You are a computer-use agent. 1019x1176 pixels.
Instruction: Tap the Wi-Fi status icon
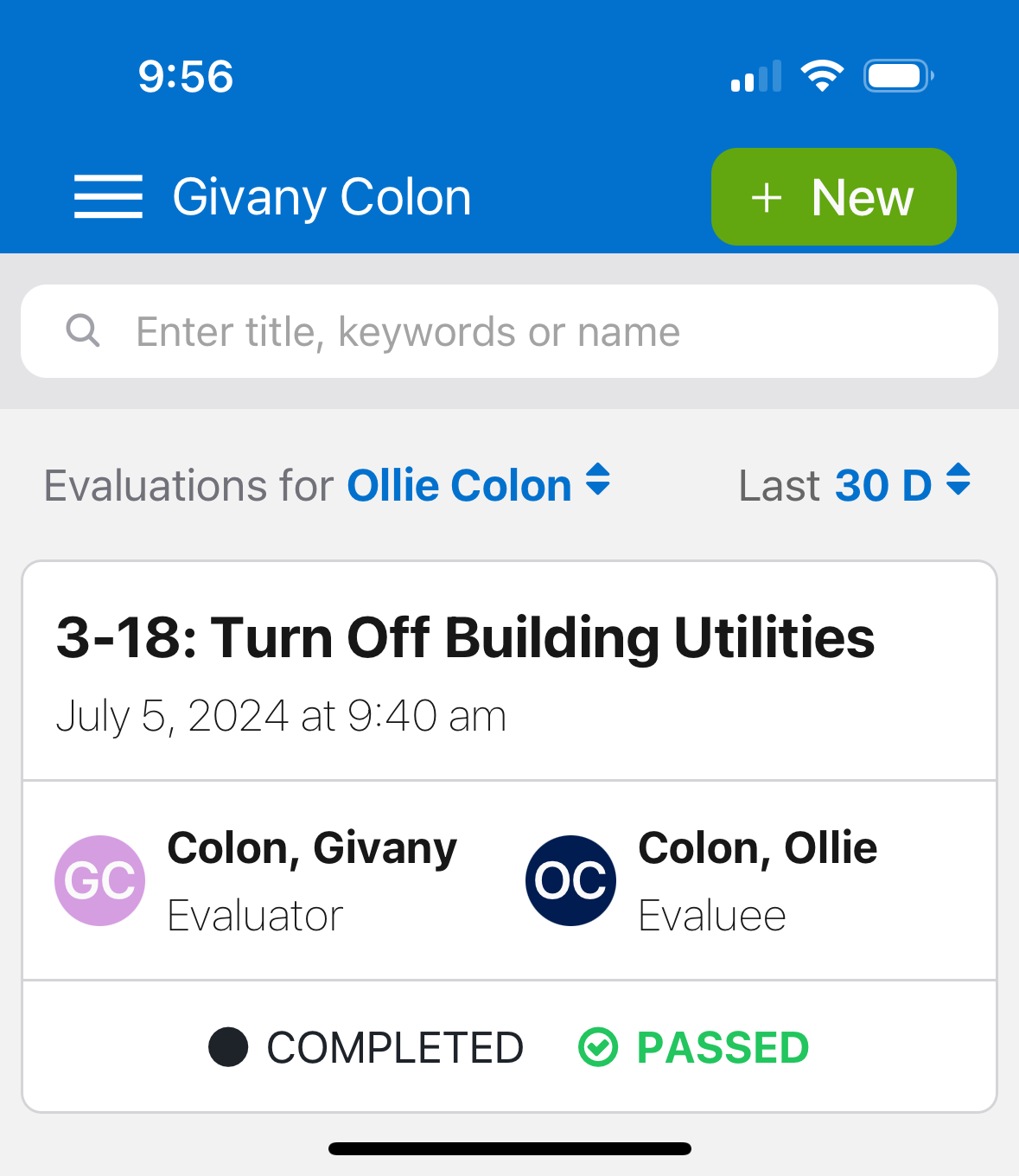822,75
